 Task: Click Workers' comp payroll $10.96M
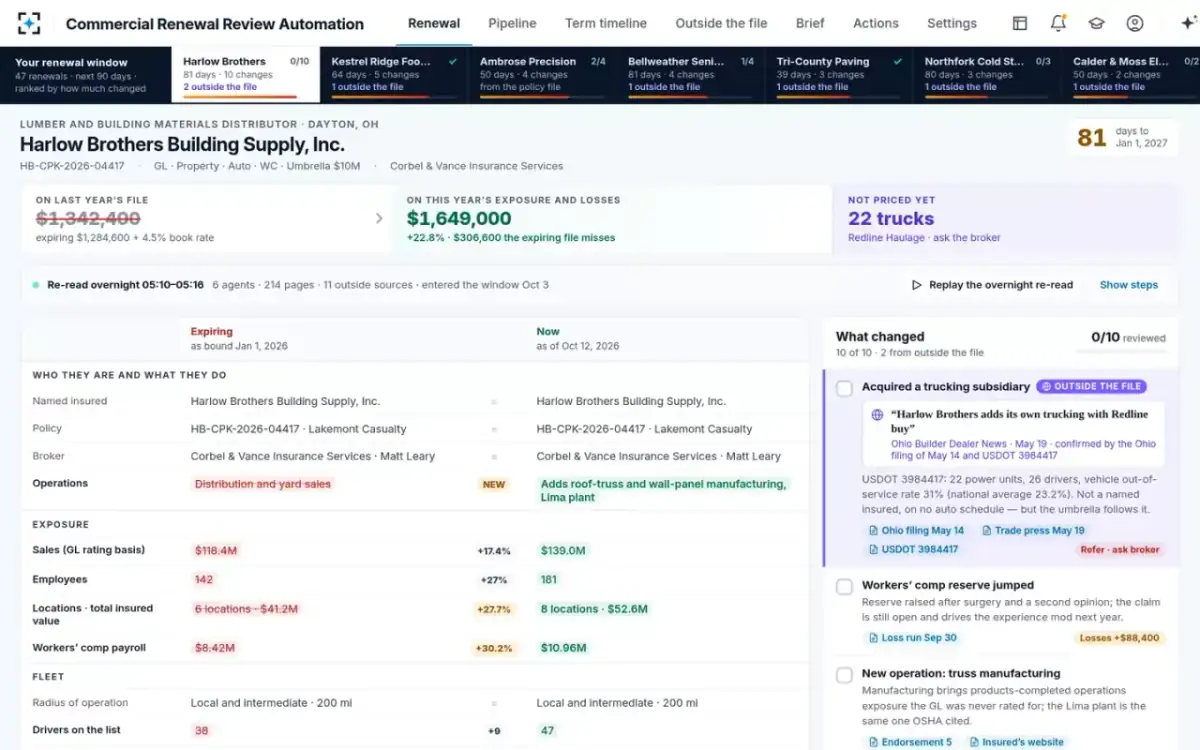pos(564,648)
